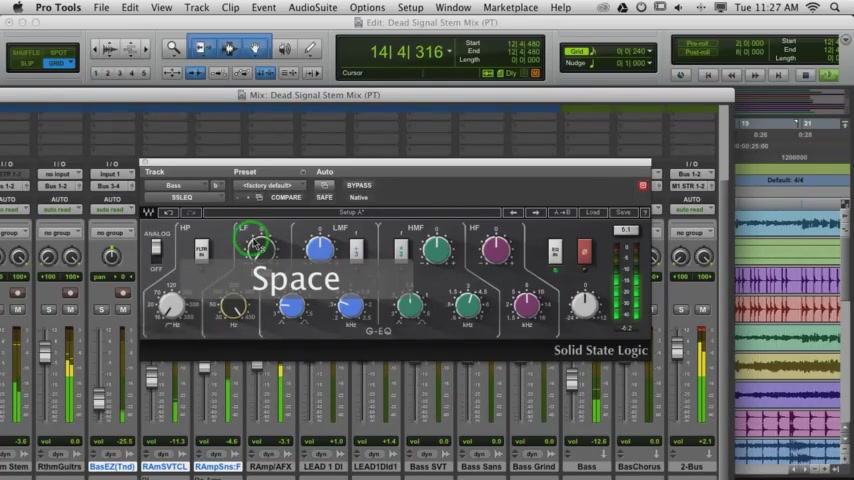
Task: Toggle plugin BYPASS
Action: click(359, 185)
